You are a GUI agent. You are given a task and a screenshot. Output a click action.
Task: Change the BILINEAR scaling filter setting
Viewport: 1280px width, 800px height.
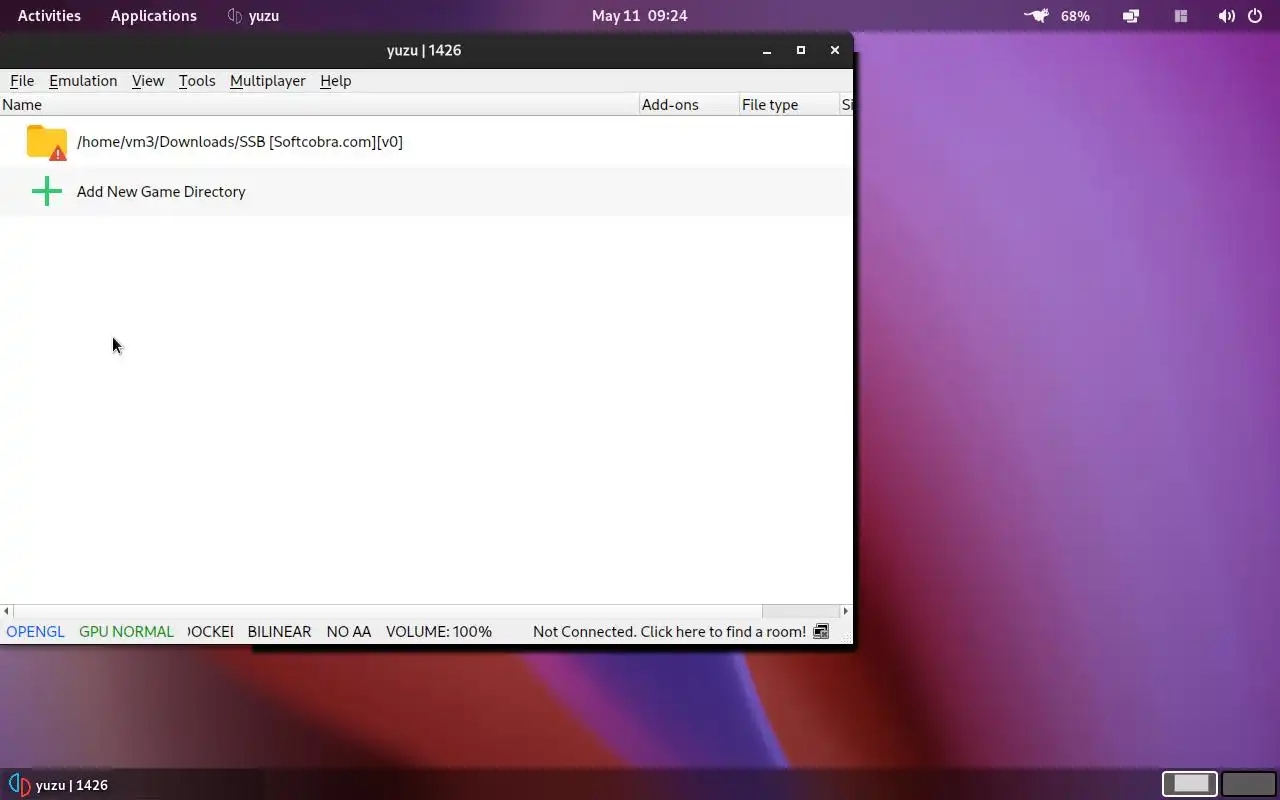coord(279,632)
